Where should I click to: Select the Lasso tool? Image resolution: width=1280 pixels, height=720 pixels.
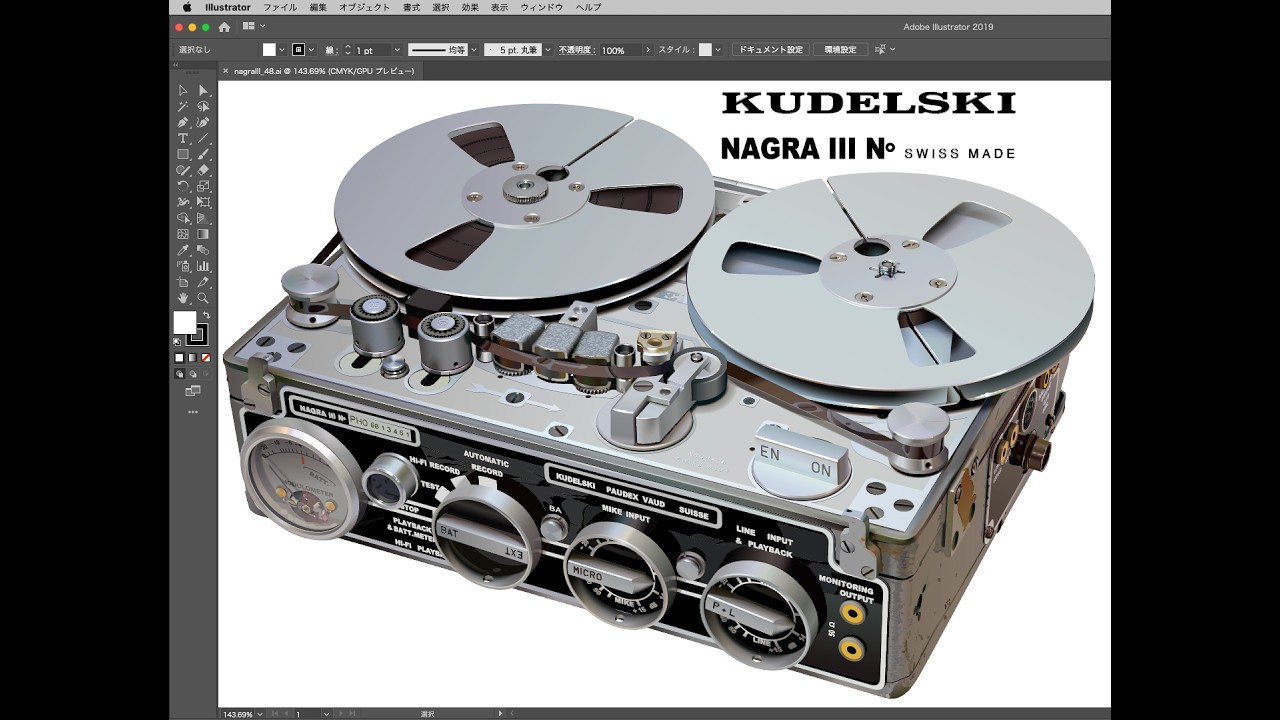pos(203,106)
